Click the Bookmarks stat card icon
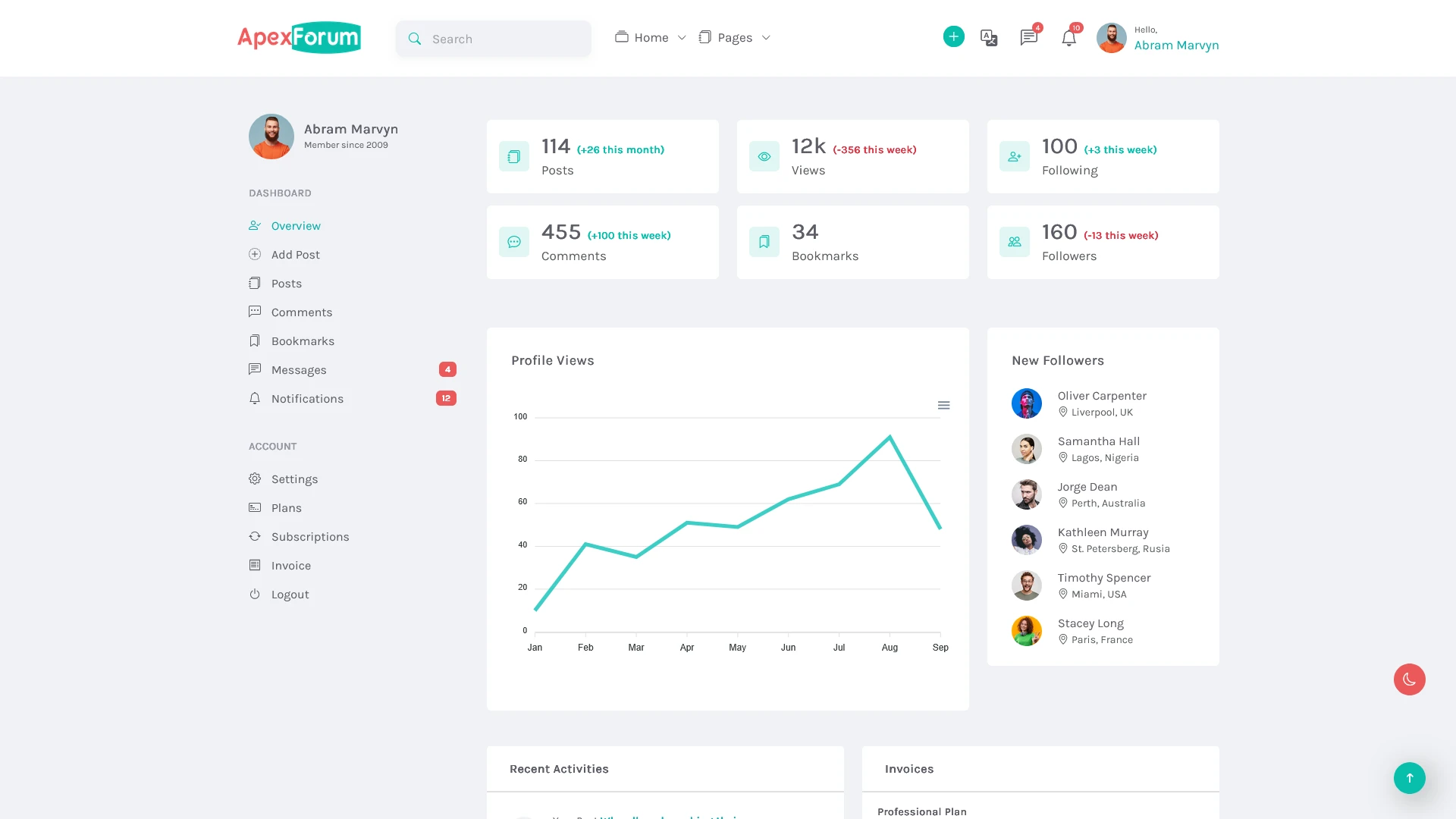Screen dimensions: 1456x819 [764, 242]
